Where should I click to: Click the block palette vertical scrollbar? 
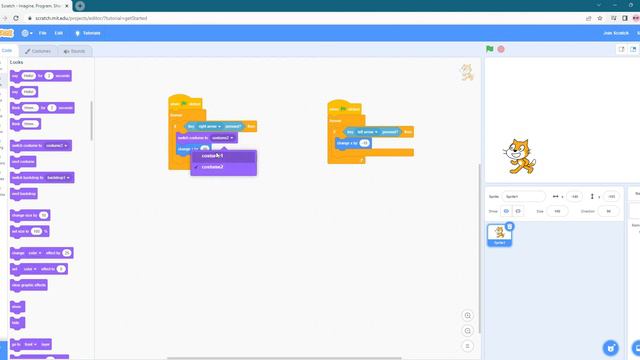(x=91, y=120)
